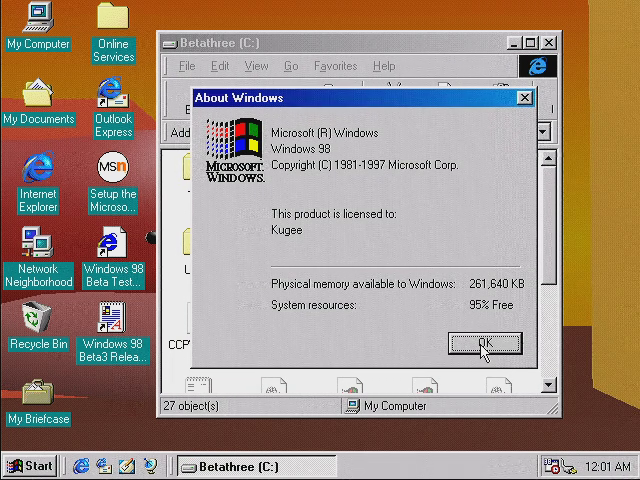This screenshot has width=640, height=480.
Task: Minimize the Betathree (C:) window
Action: pyautogui.click(x=514, y=43)
